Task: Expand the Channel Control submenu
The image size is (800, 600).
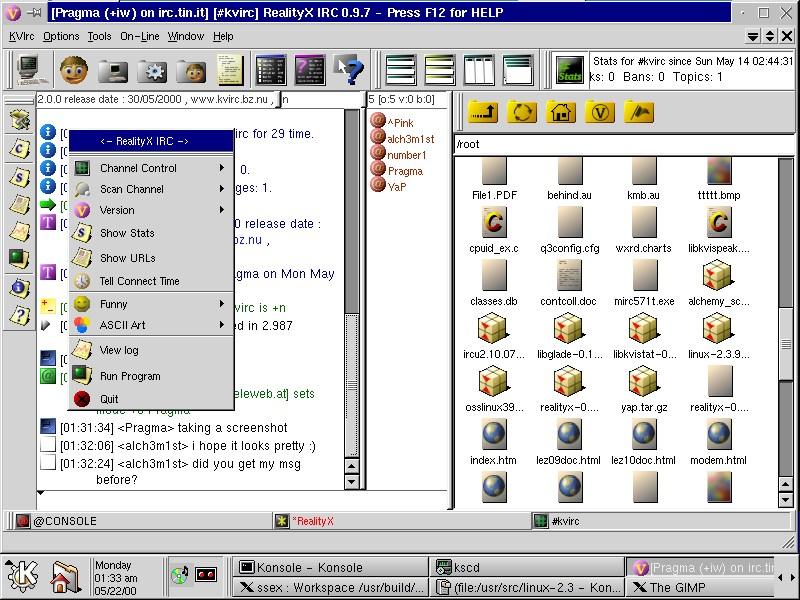Action: tap(152, 168)
